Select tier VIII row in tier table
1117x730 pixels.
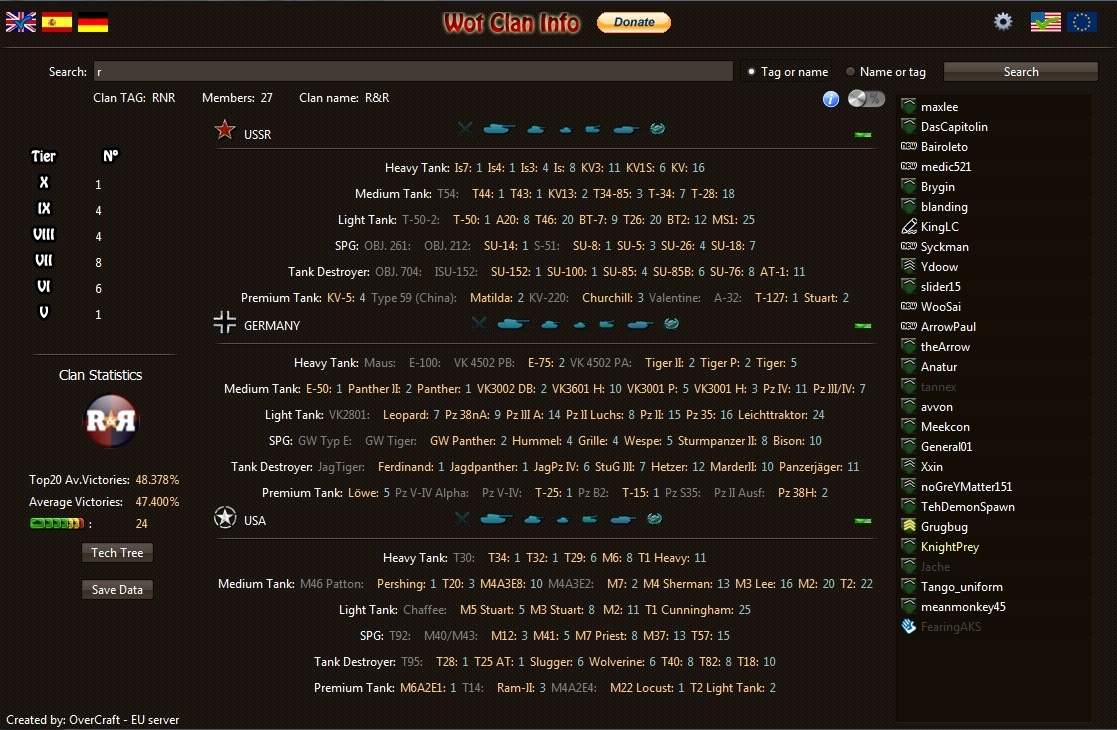70,236
